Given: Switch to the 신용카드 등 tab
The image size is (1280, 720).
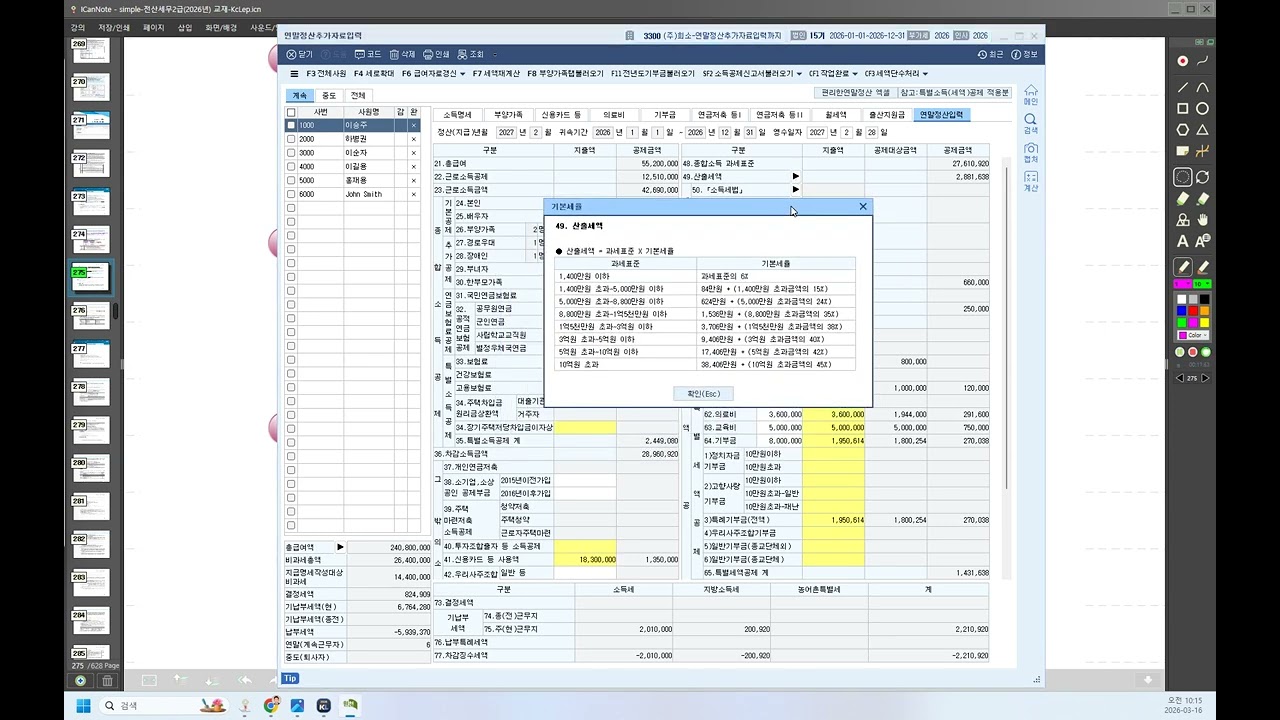Looking at the screenshot, I should click(560, 115).
